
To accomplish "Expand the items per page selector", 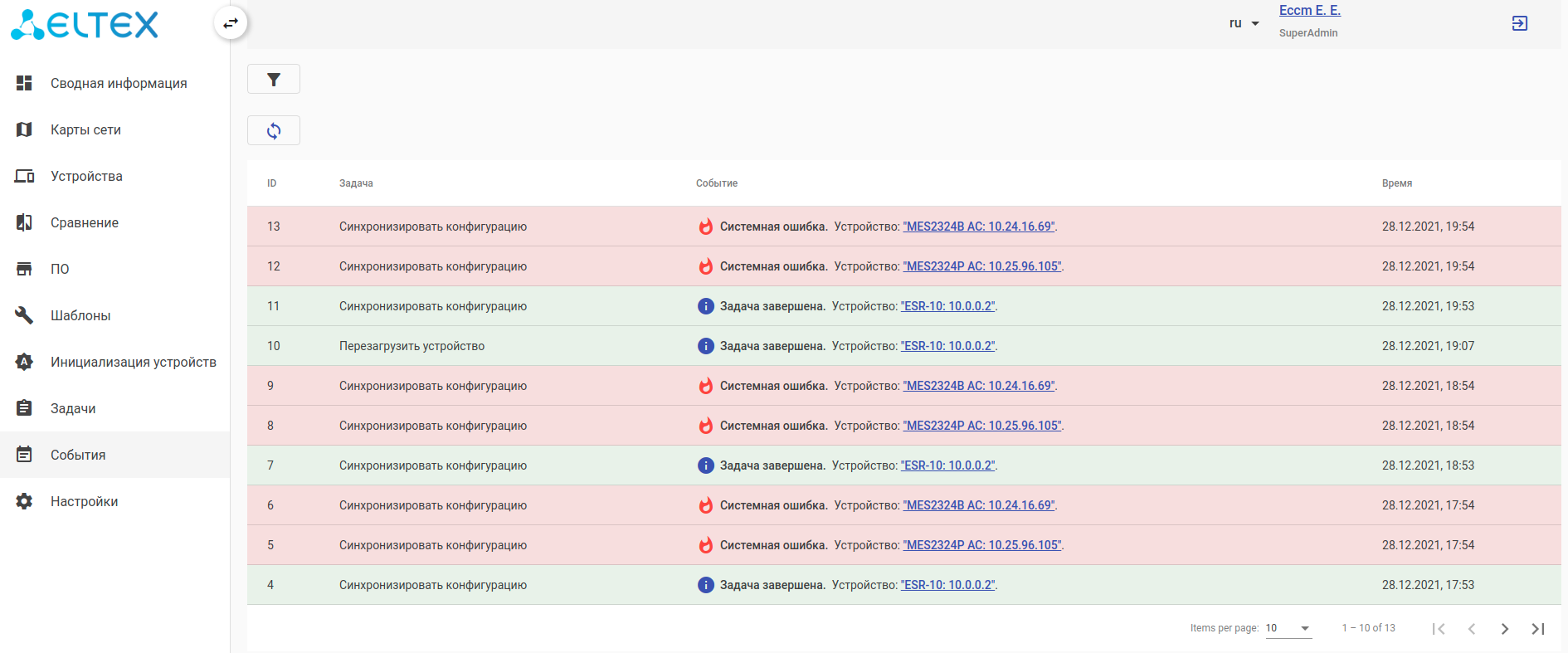I will (x=1288, y=628).
